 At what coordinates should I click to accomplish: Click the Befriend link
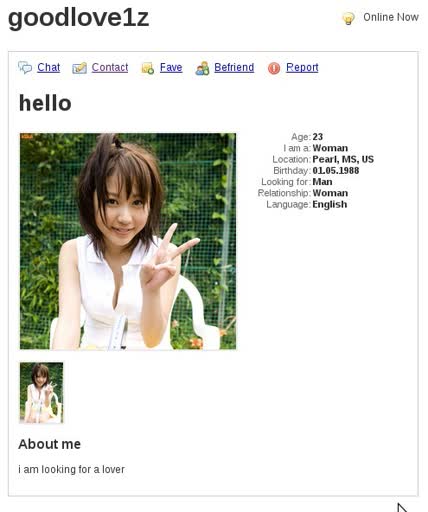click(x=234, y=67)
